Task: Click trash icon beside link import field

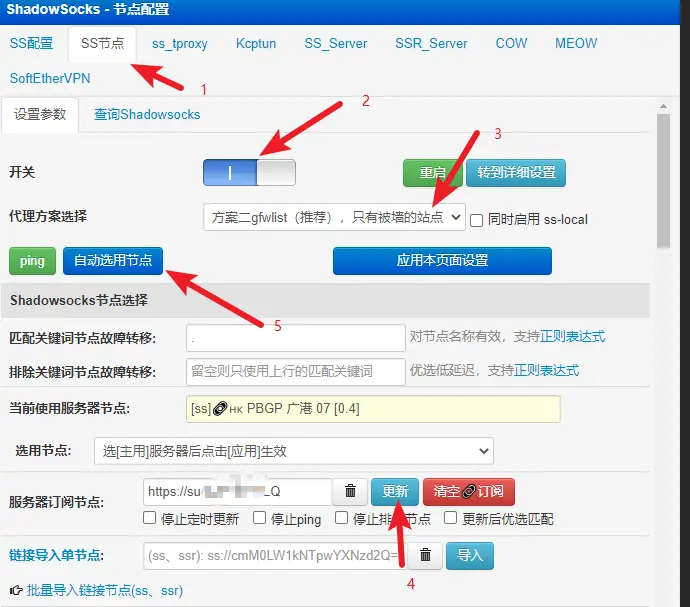Action: pos(425,555)
